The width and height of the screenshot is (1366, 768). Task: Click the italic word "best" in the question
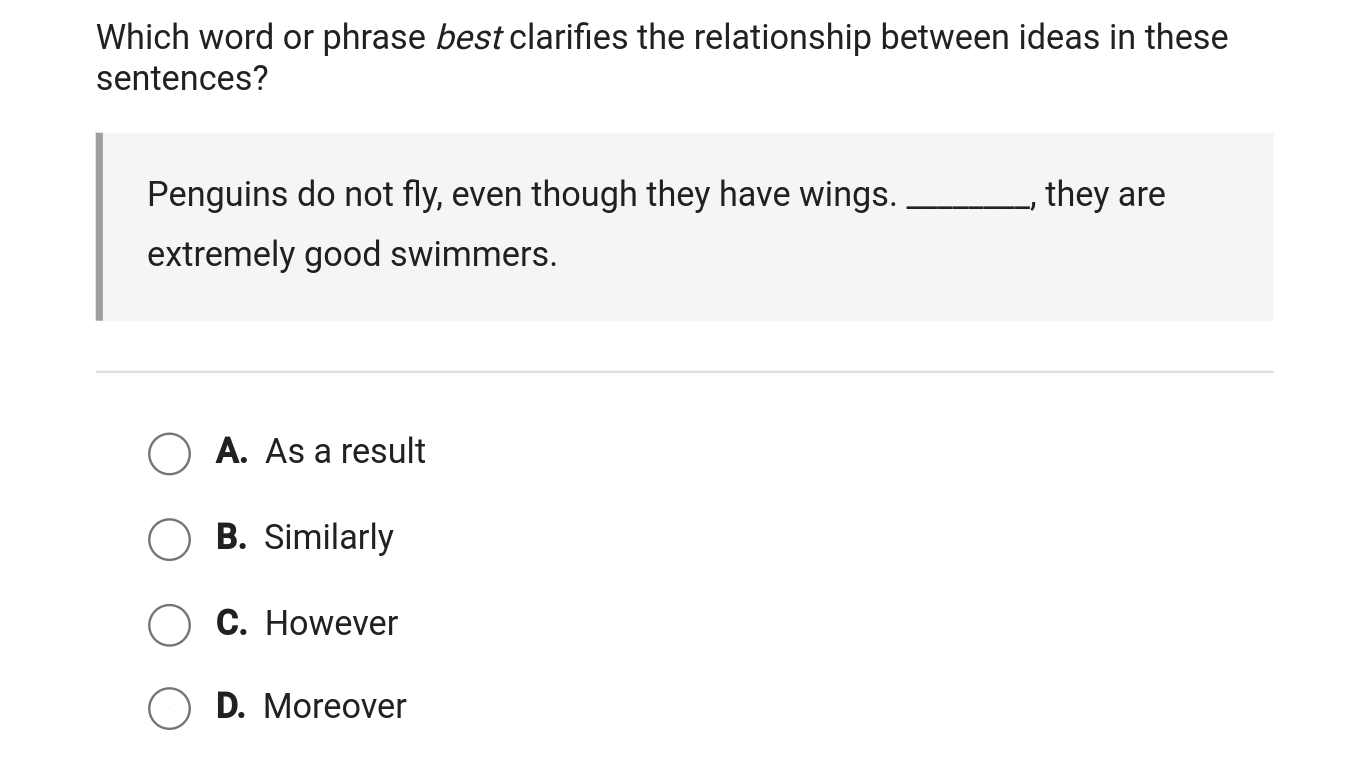pyautogui.click(x=468, y=38)
